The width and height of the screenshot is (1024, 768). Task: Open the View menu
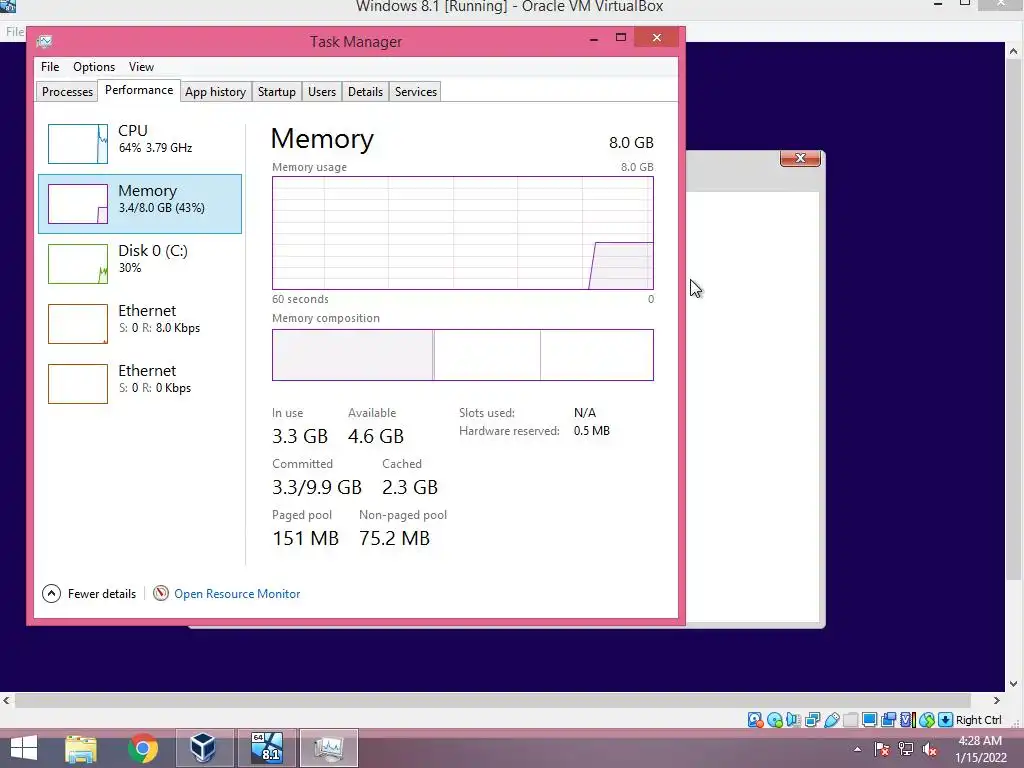point(141,67)
